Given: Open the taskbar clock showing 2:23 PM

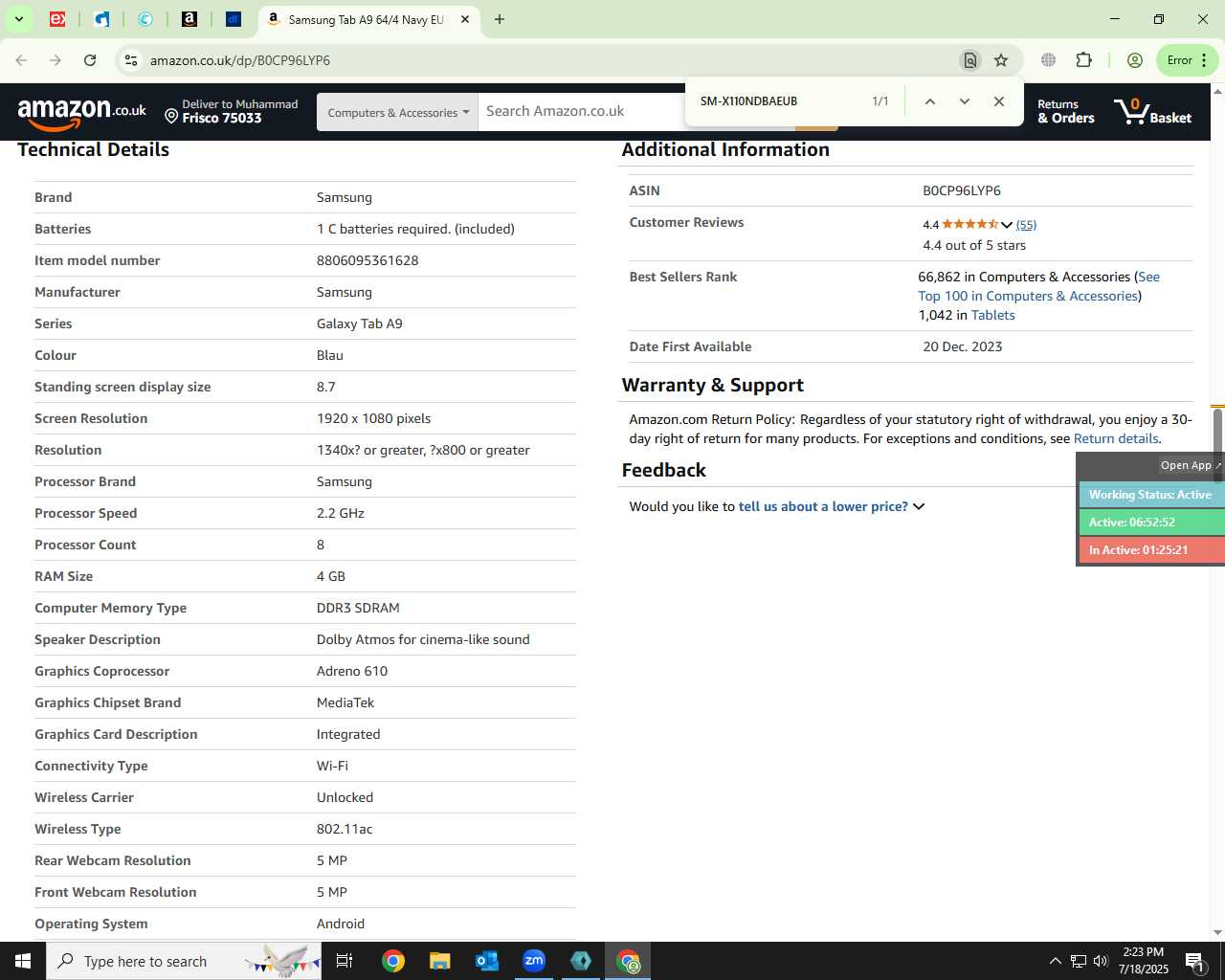Looking at the screenshot, I should [1144, 961].
